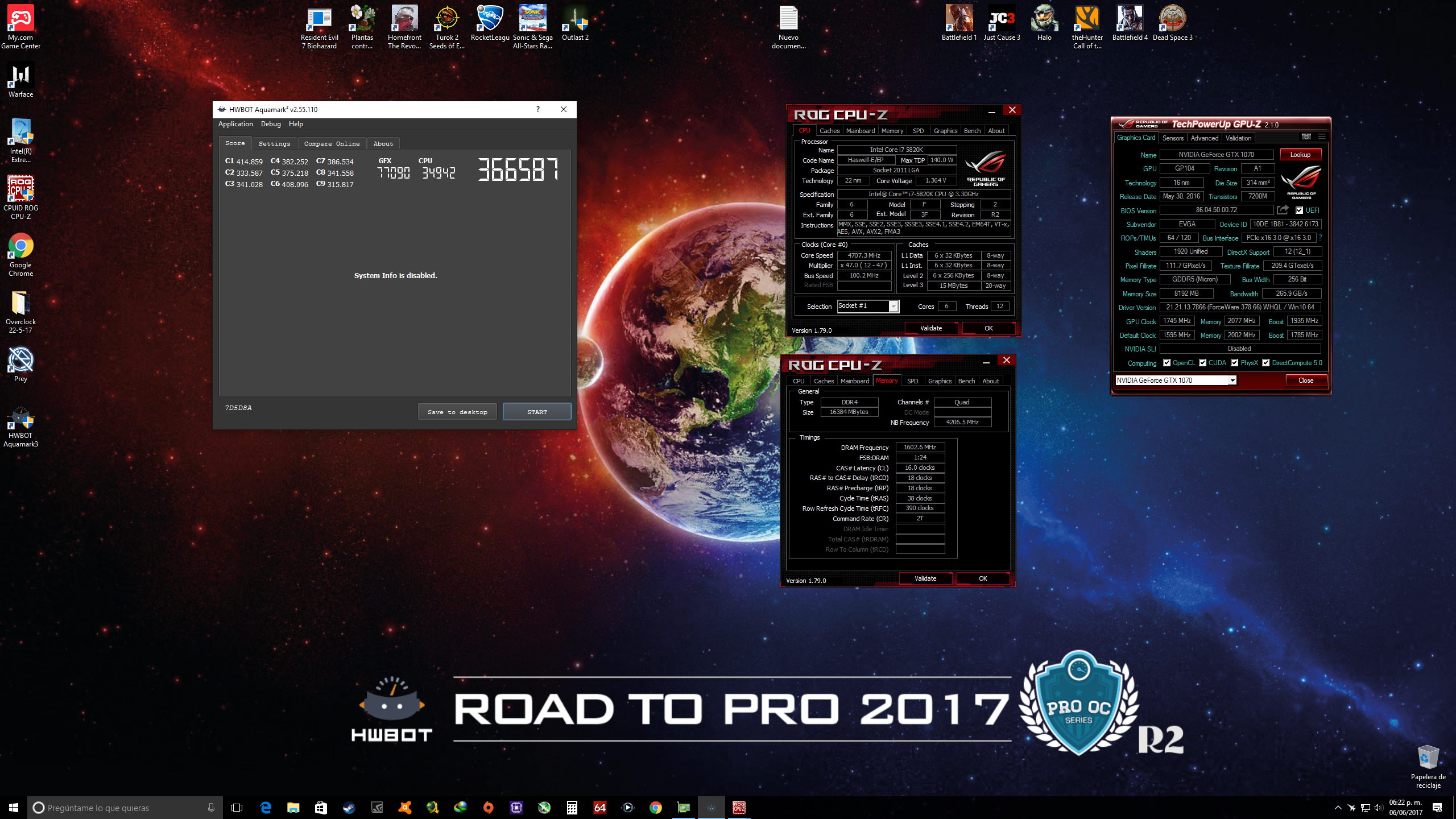Open the Debug menu in Aquamark
Viewport: 1456px width, 819px height.
(271, 124)
